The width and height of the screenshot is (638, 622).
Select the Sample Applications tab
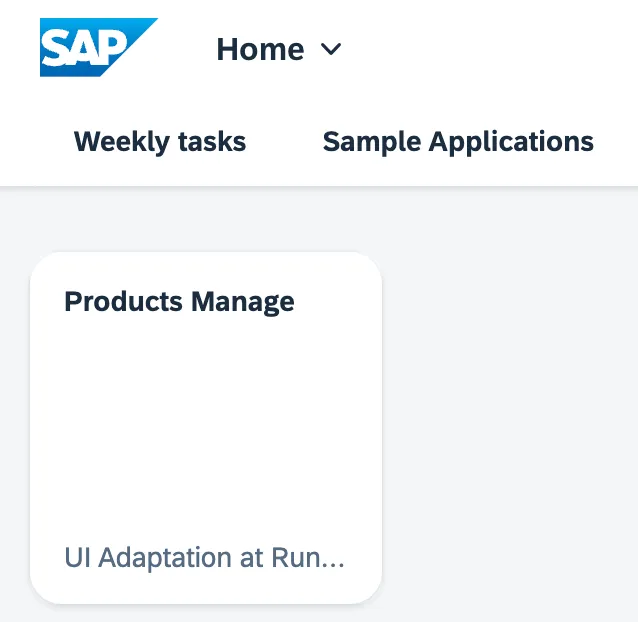tap(458, 142)
